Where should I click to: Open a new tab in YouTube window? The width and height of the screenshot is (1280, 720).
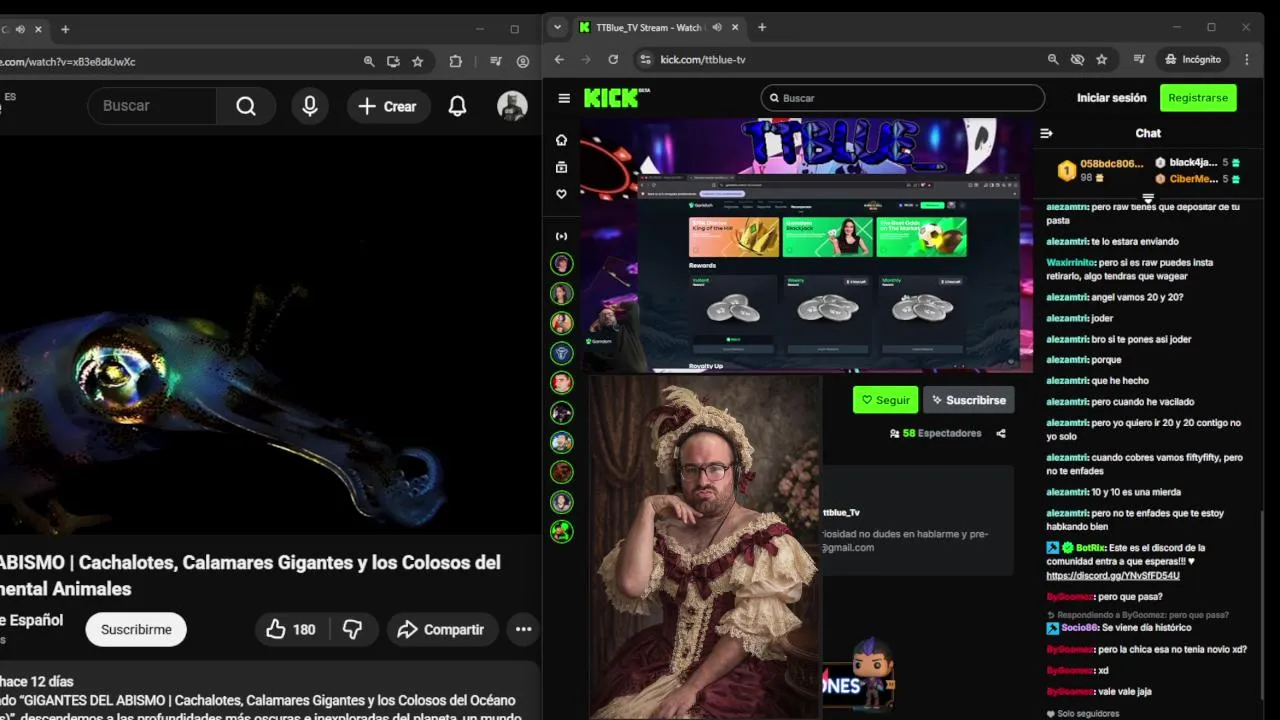65,29
